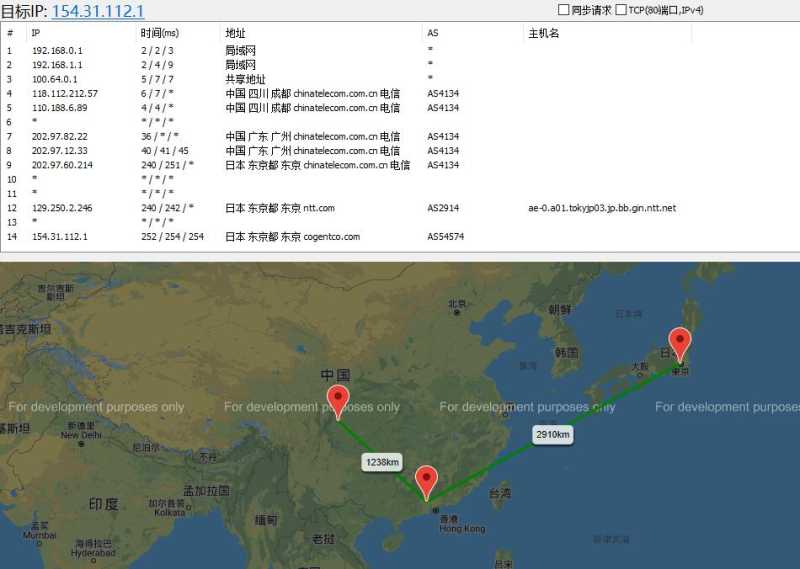800x569 pixels.
Task: Click the address 日本 东京都 东京 cogentco.com
Action: coord(292,236)
